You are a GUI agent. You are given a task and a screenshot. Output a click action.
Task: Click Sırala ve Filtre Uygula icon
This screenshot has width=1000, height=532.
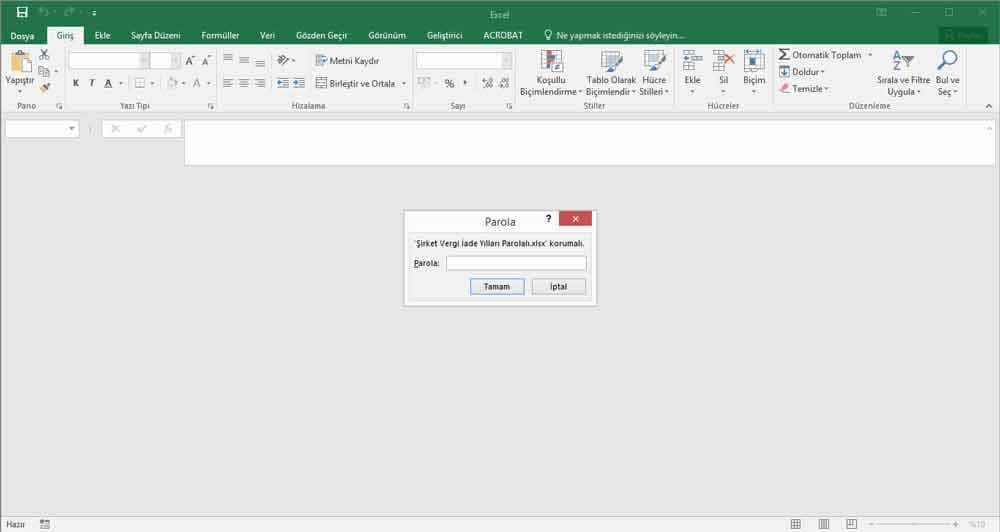(903, 61)
